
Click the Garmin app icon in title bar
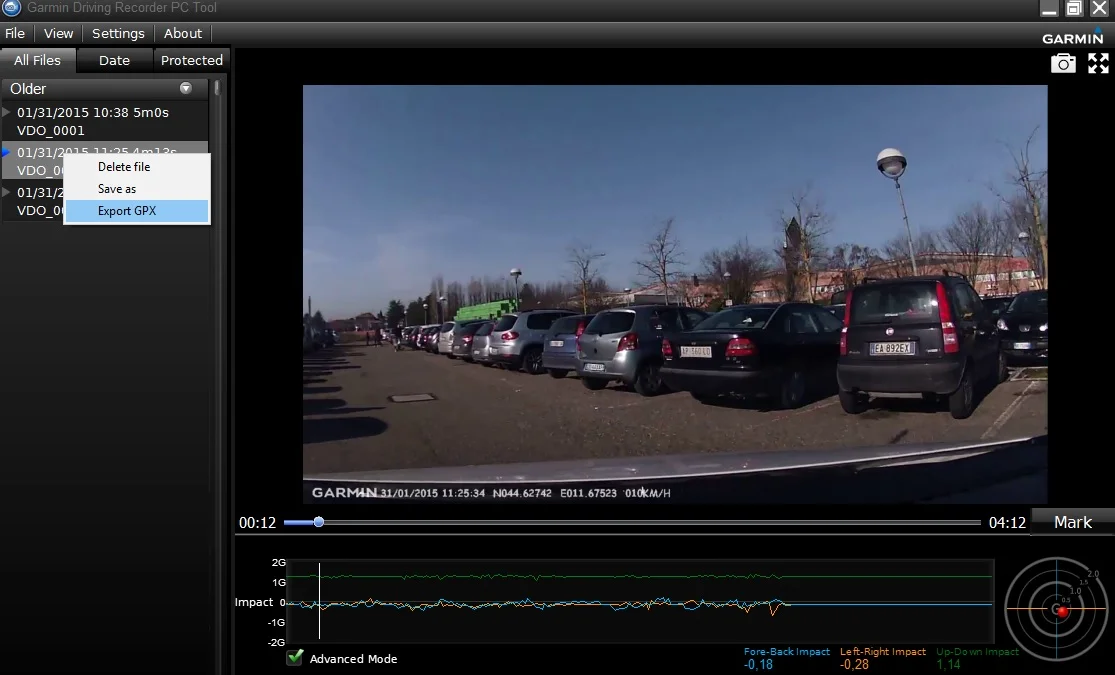click(11, 8)
